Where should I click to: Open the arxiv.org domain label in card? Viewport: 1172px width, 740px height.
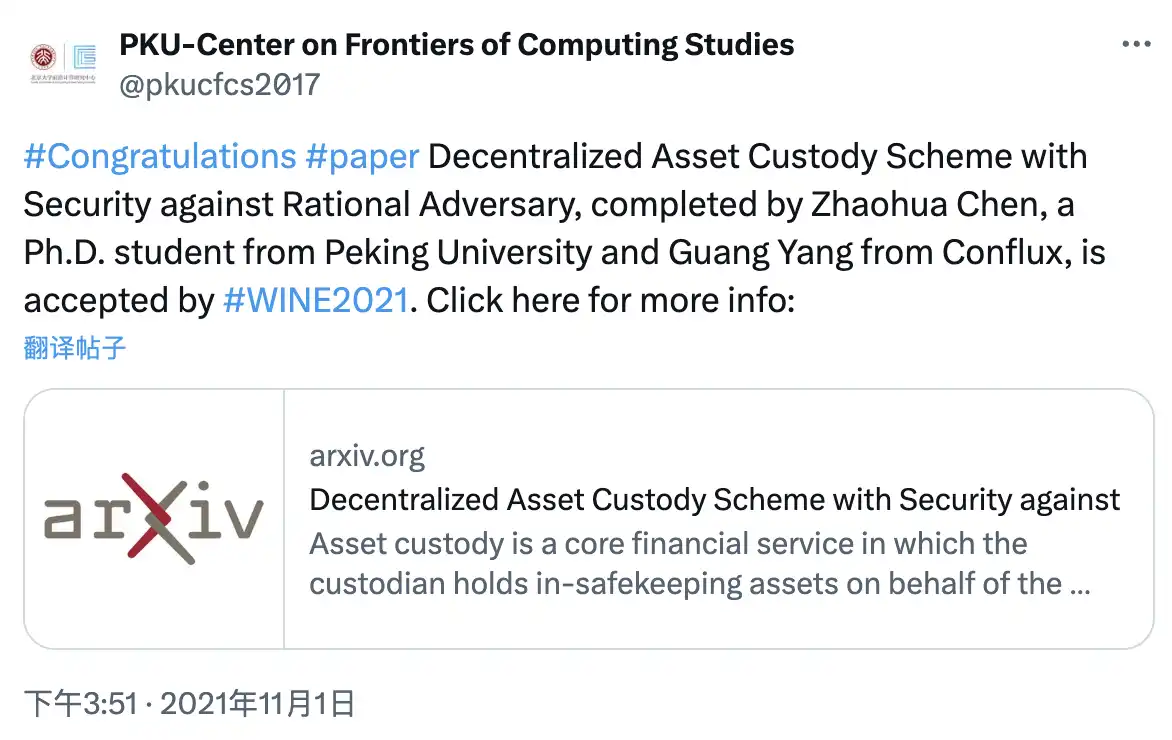[367, 455]
